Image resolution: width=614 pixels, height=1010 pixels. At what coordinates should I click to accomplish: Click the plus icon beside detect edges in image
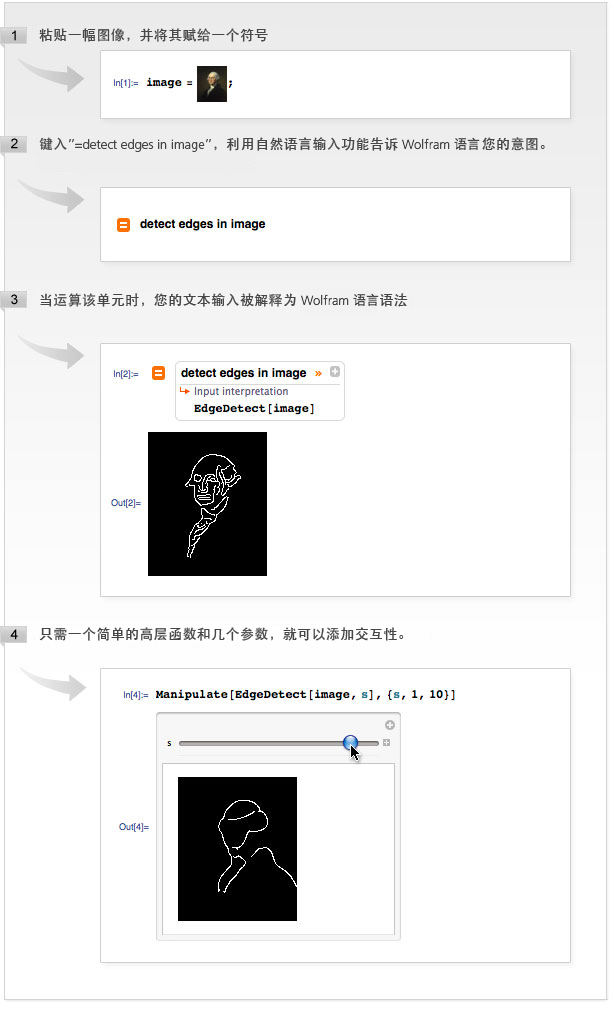335,372
